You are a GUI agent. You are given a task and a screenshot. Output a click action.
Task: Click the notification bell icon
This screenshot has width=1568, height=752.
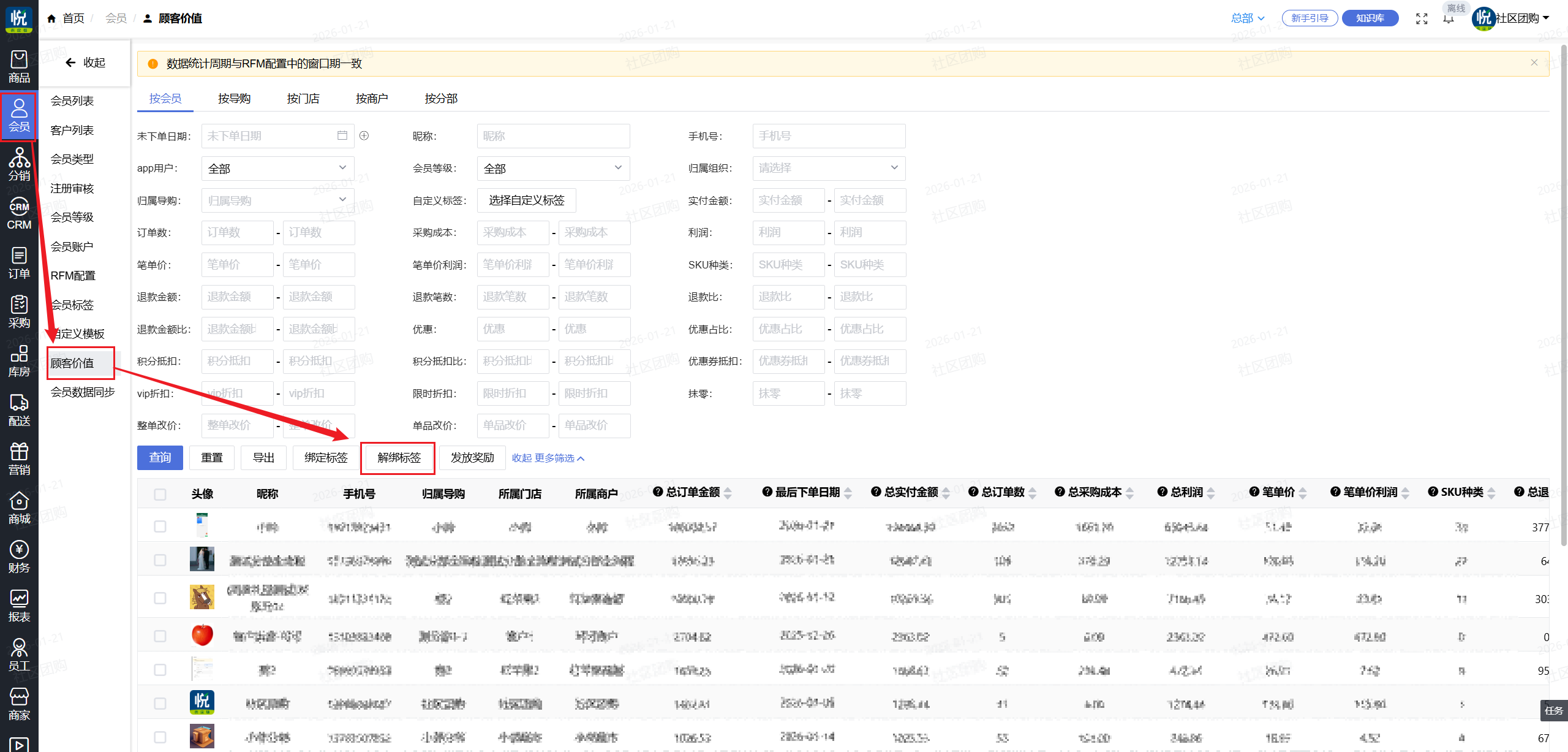[1449, 19]
